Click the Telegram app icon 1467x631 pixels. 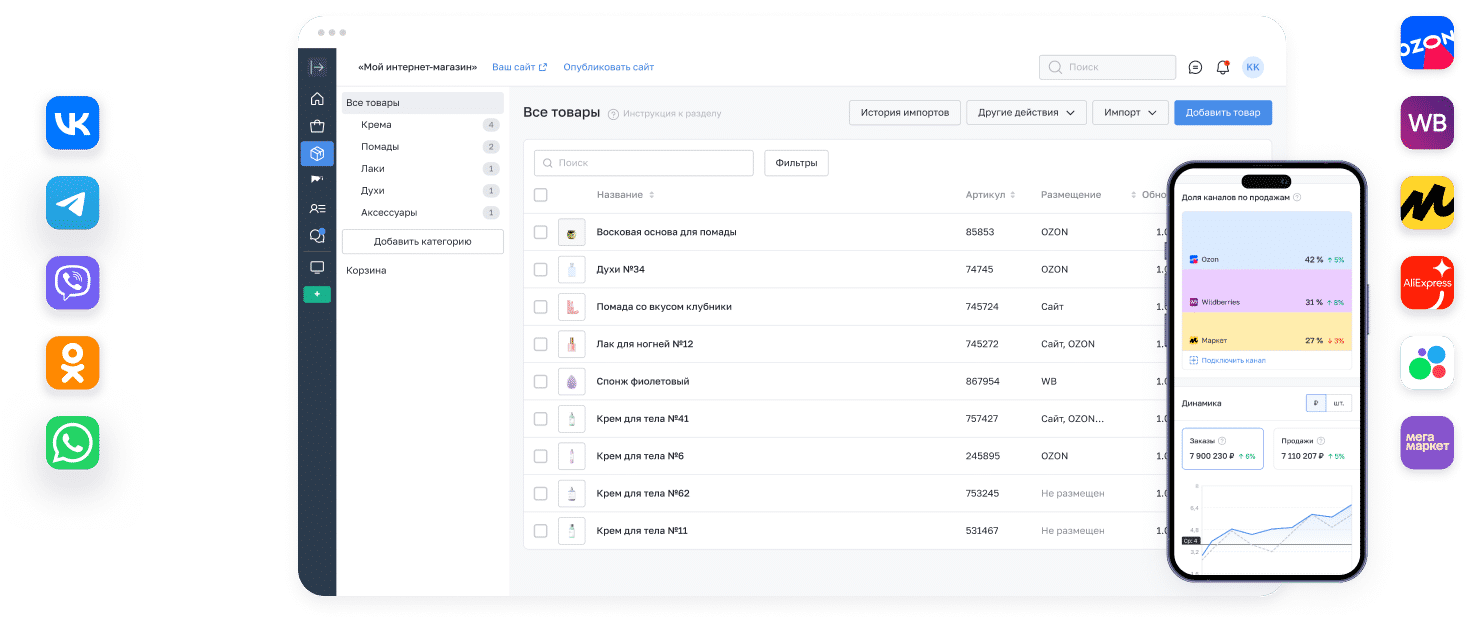73,203
